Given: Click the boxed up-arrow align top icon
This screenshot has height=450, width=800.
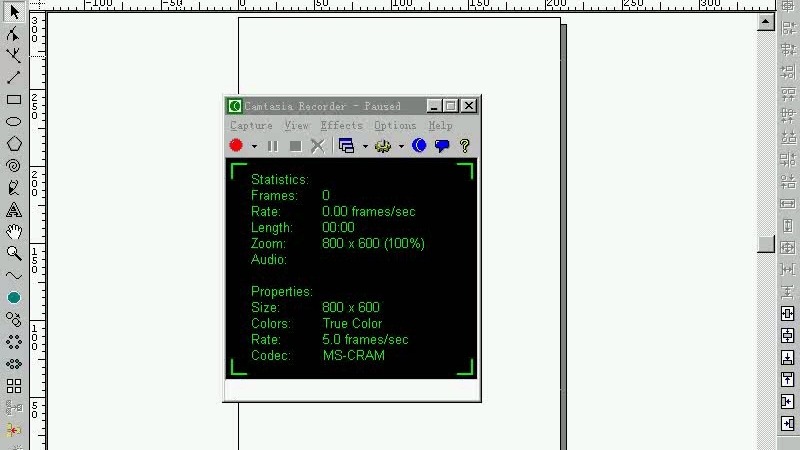Looking at the screenshot, I should [x=788, y=379].
